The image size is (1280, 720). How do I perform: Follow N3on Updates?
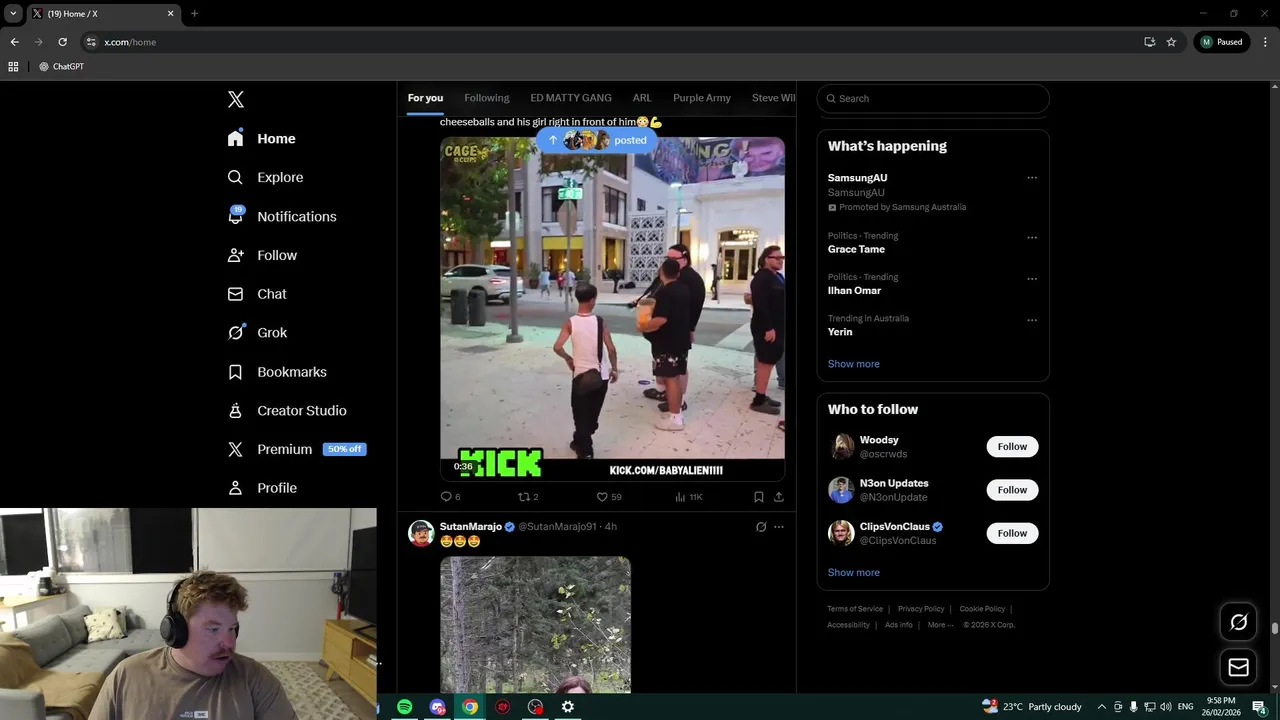1012,490
